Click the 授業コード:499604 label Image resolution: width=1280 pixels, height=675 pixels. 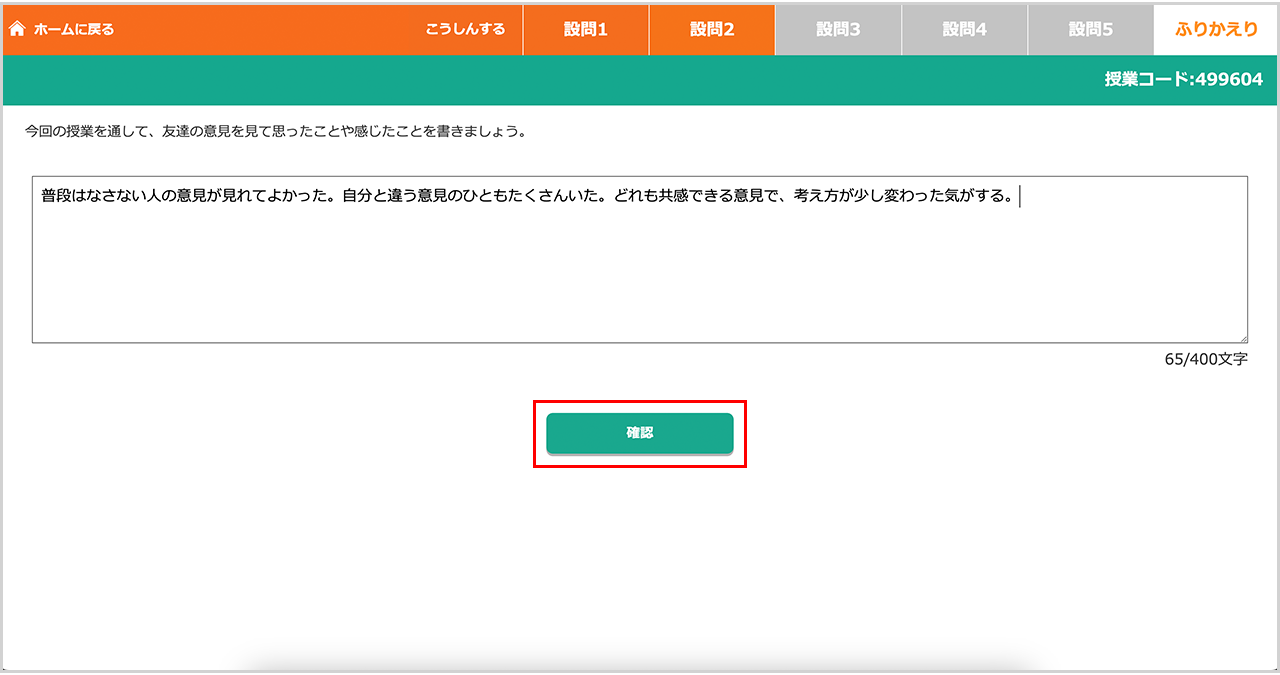pyautogui.click(x=1183, y=80)
